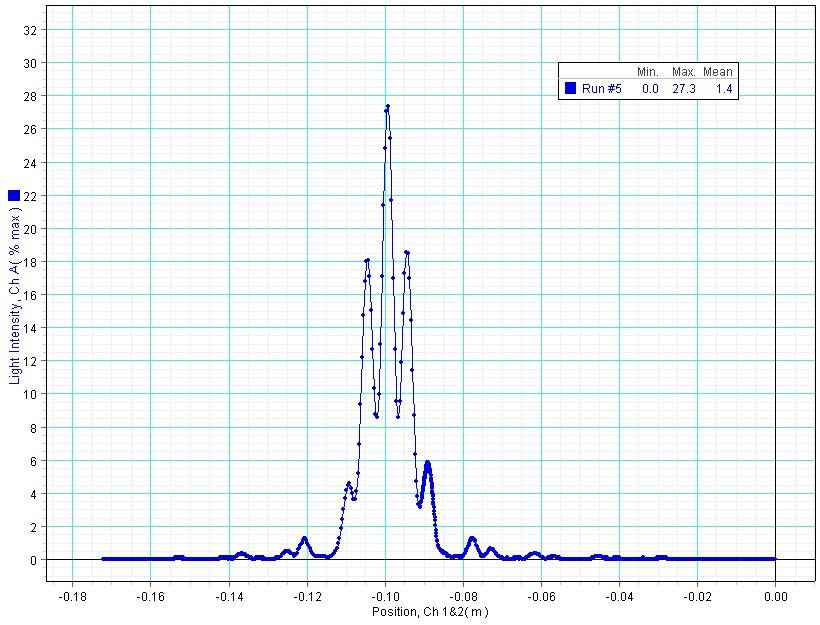Click the blue Run #5 legend swatch

click(x=571, y=88)
